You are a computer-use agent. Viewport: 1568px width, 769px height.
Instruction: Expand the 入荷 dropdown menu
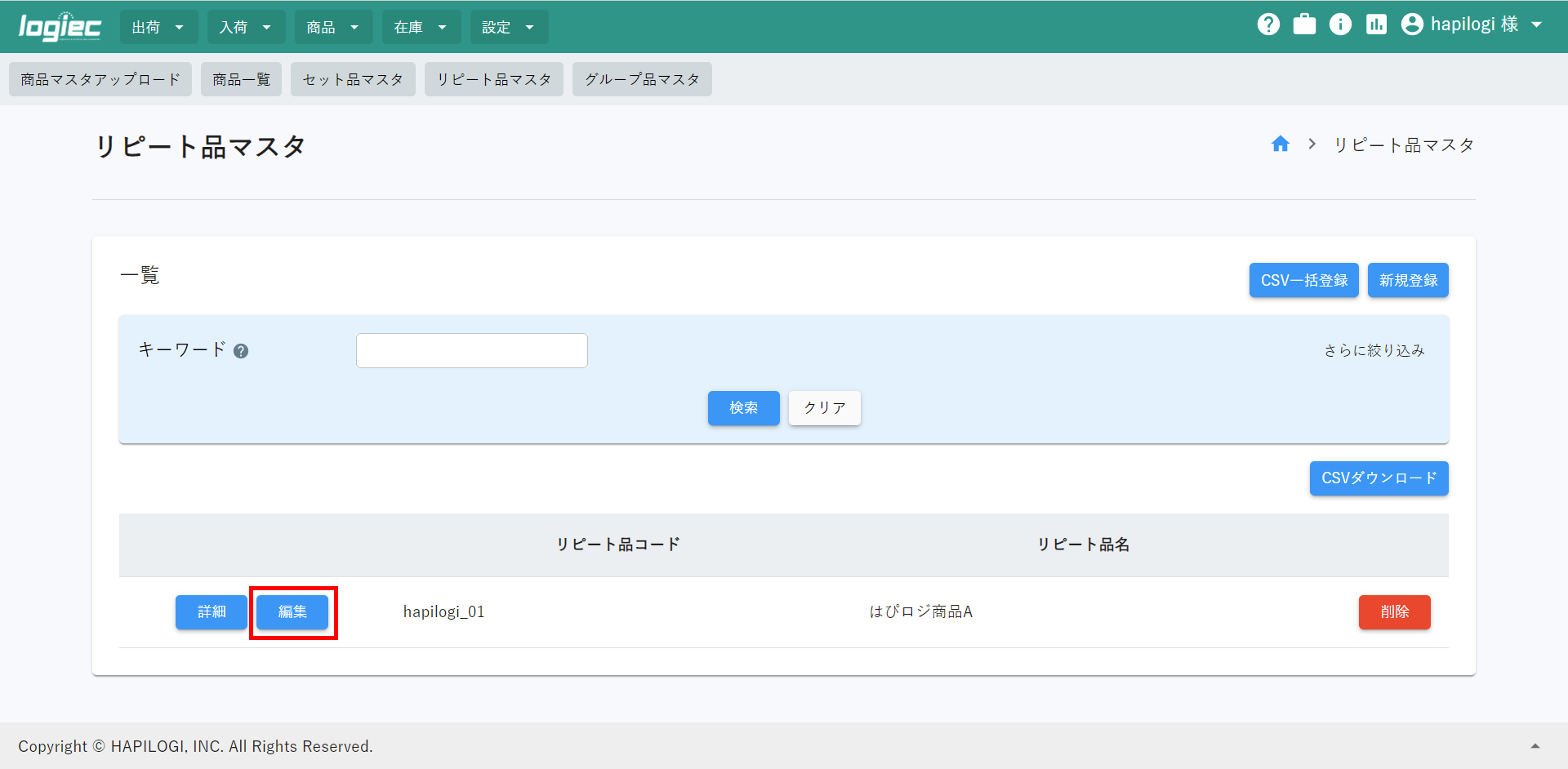point(246,27)
